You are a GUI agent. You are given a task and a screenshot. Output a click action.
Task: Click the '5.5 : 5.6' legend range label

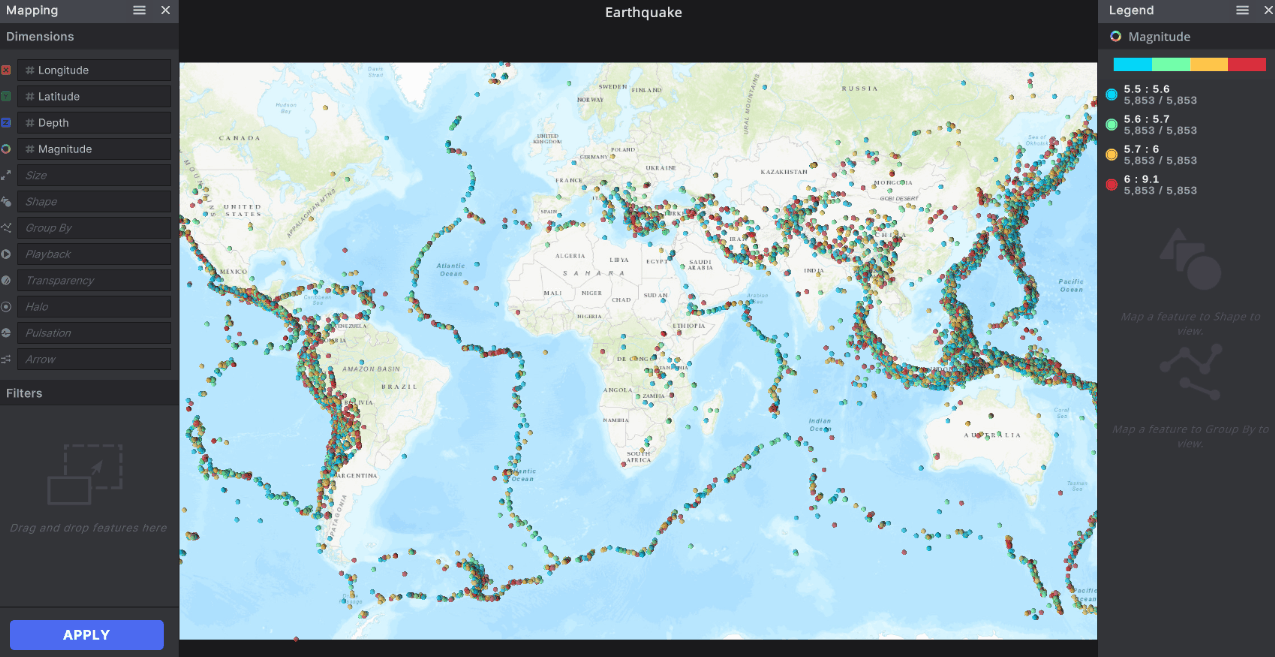1146,89
